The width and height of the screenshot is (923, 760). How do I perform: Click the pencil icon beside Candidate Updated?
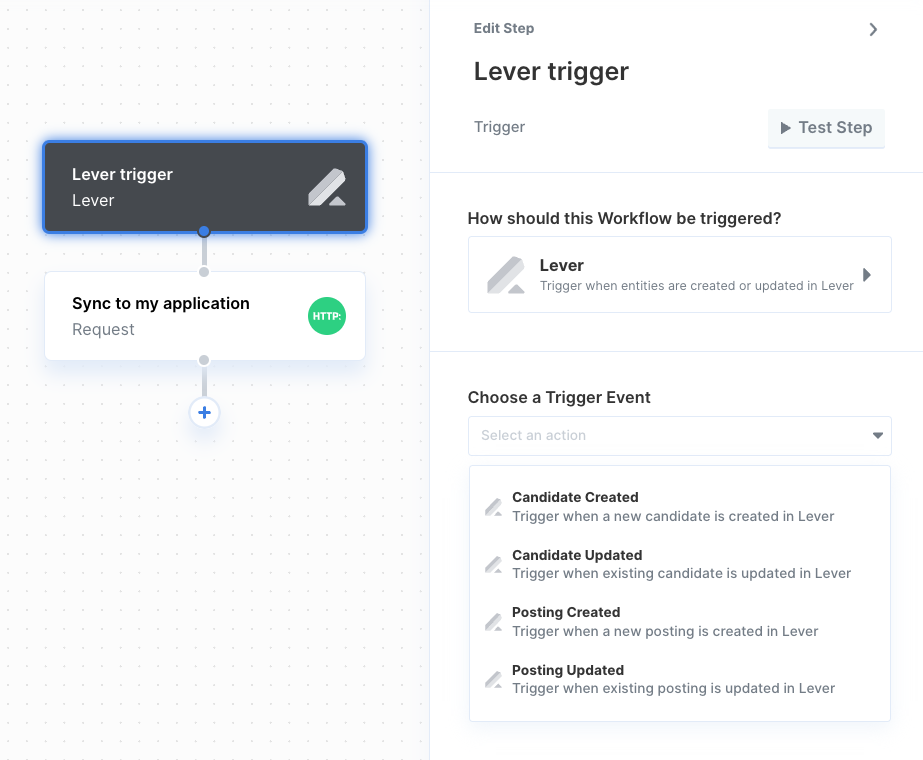493,565
